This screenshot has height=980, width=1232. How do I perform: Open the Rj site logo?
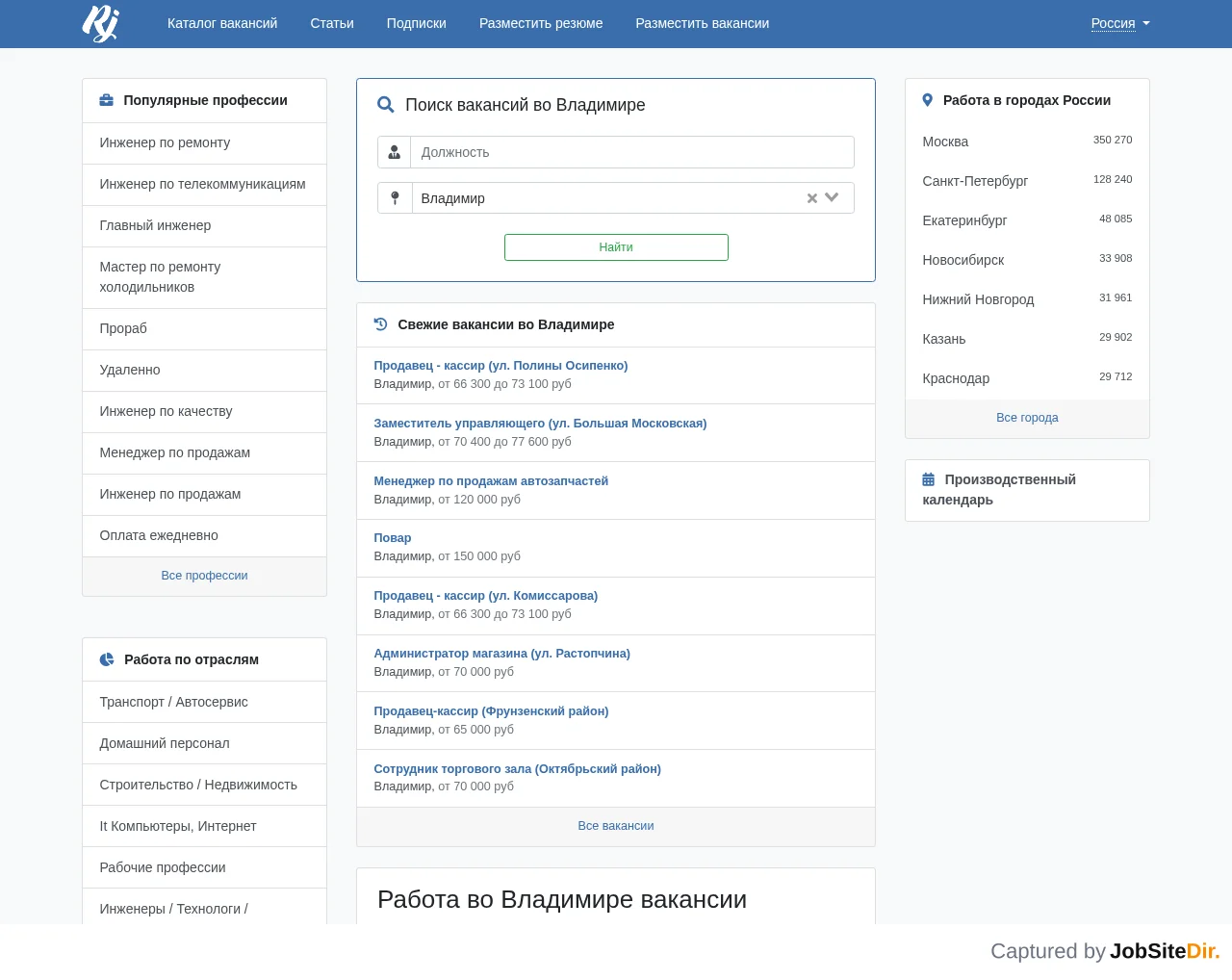(x=100, y=23)
